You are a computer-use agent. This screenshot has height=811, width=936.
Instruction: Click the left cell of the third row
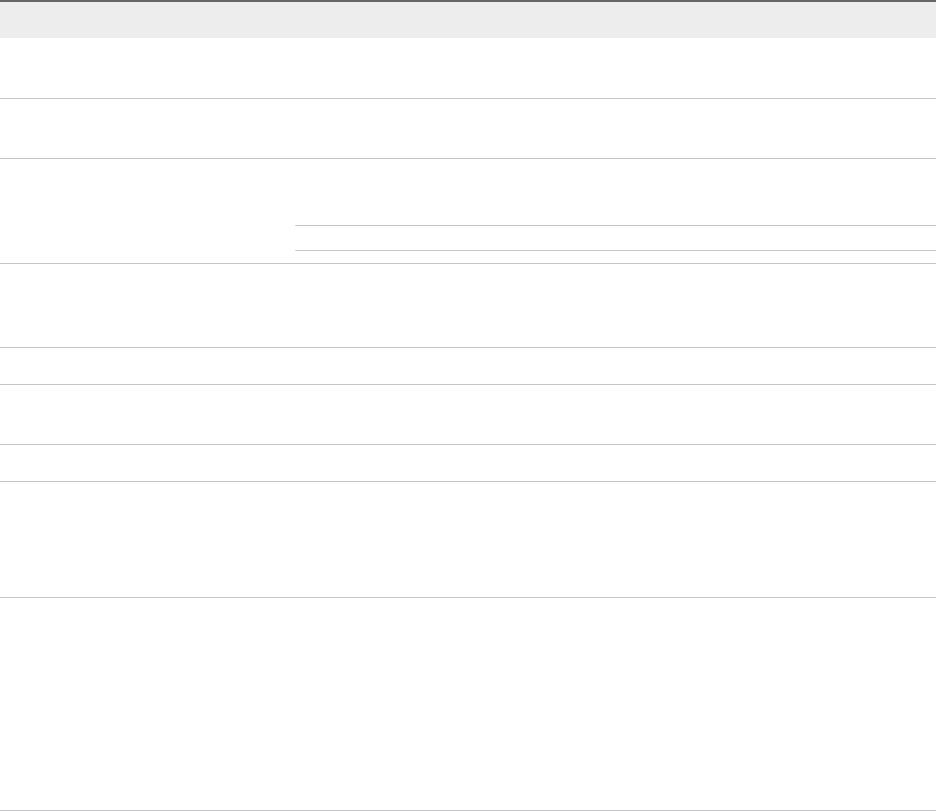coord(148,211)
